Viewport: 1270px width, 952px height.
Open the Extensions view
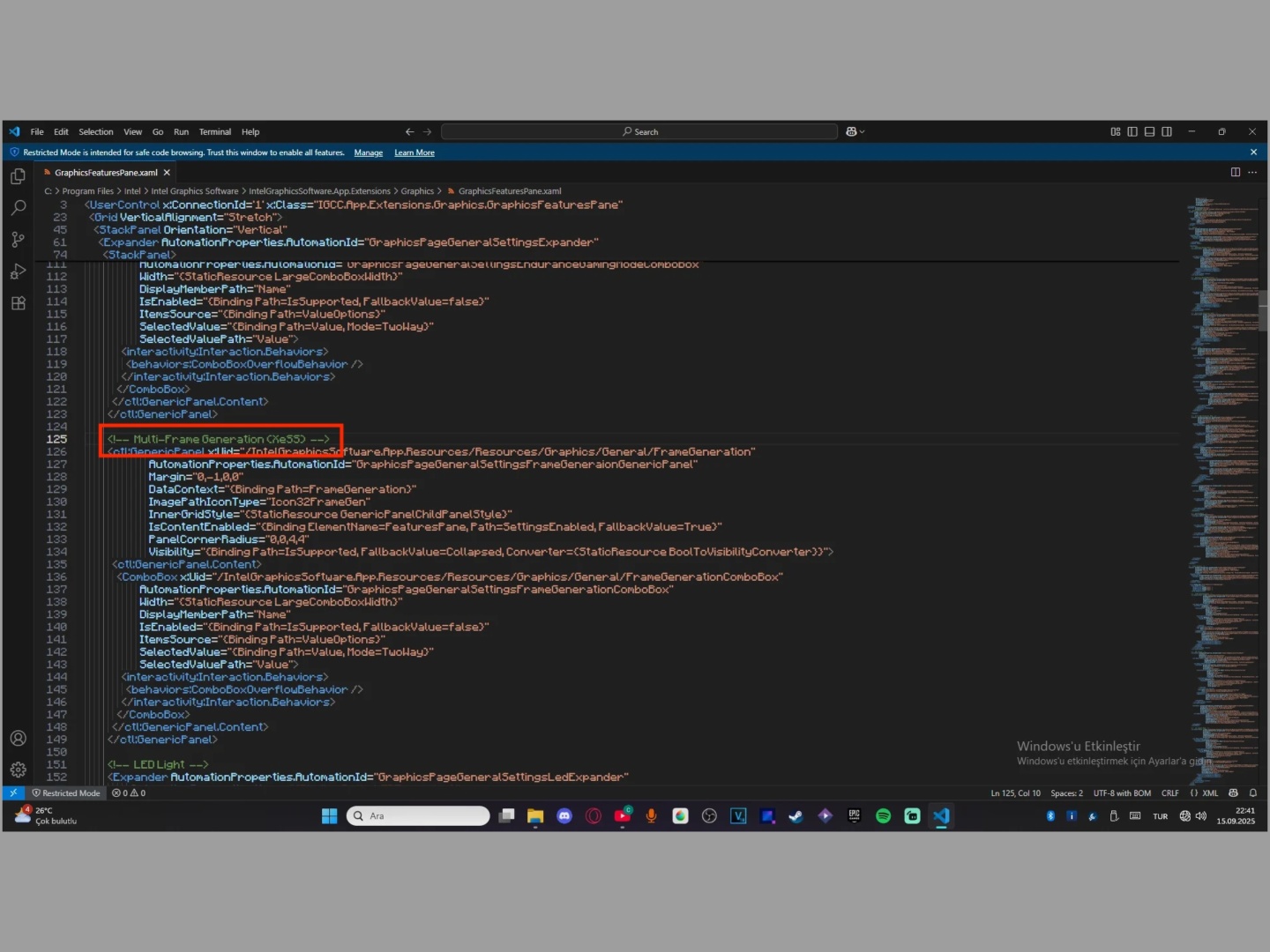[x=18, y=303]
